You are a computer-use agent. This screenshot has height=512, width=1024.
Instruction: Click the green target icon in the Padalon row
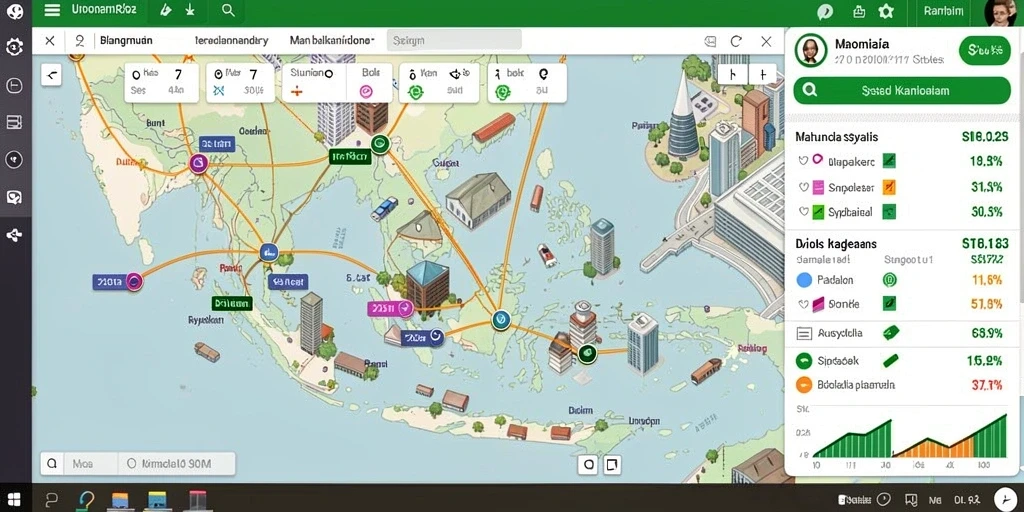pyautogui.click(x=889, y=280)
